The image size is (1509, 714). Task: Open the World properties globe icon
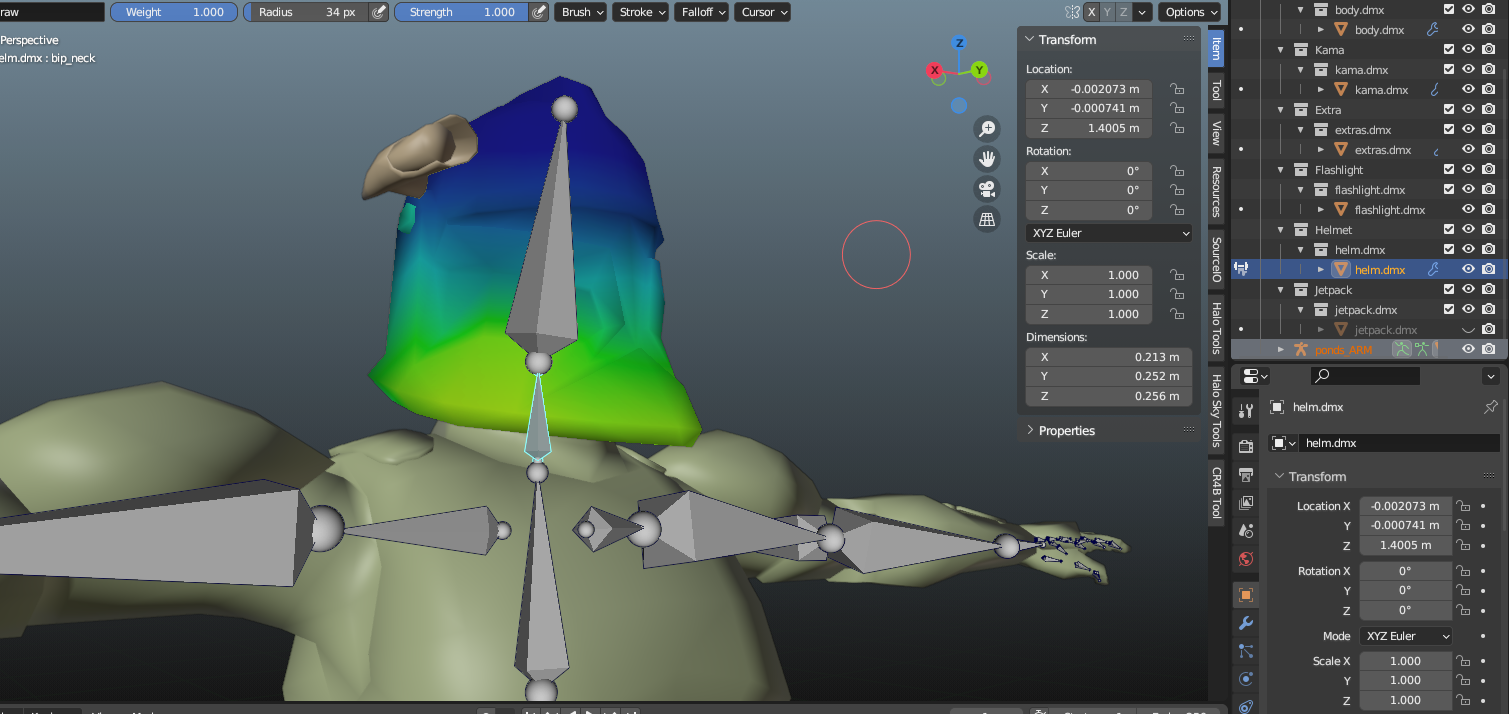(x=1246, y=558)
